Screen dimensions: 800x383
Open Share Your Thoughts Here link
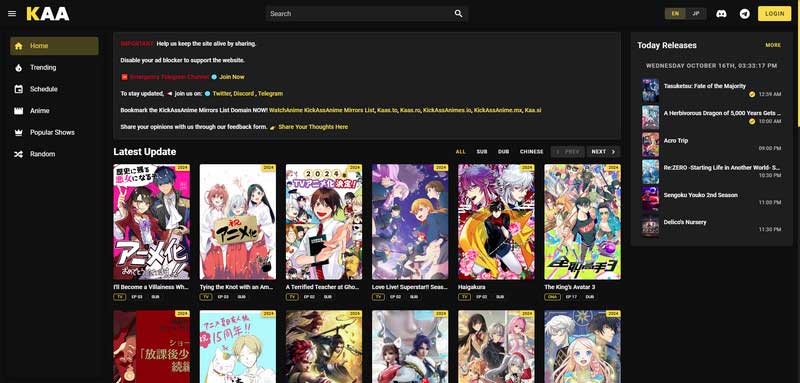313,127
